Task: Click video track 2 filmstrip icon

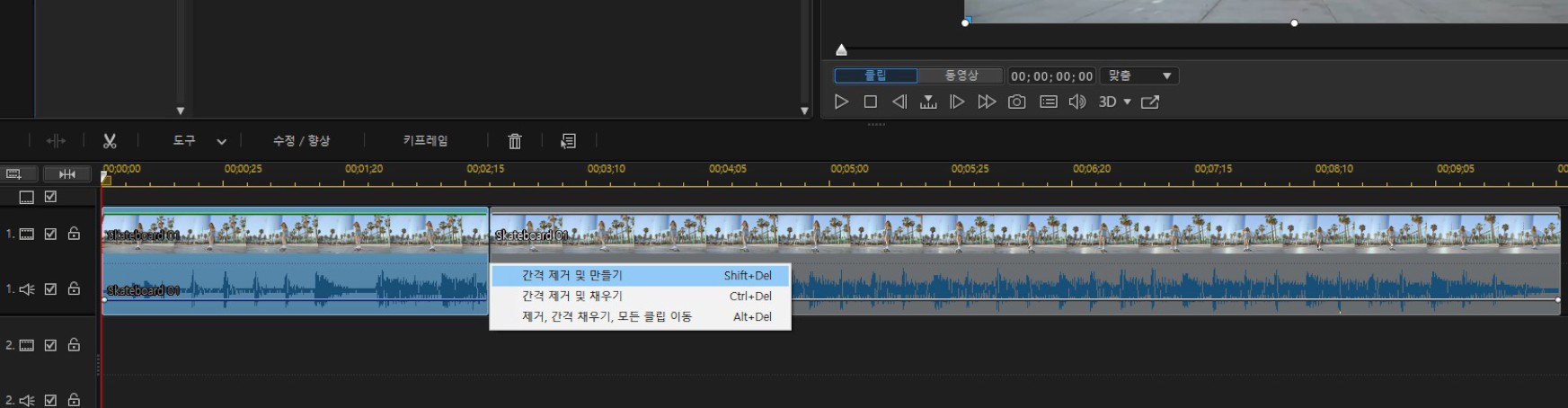Action: click(x=27, y=345)
